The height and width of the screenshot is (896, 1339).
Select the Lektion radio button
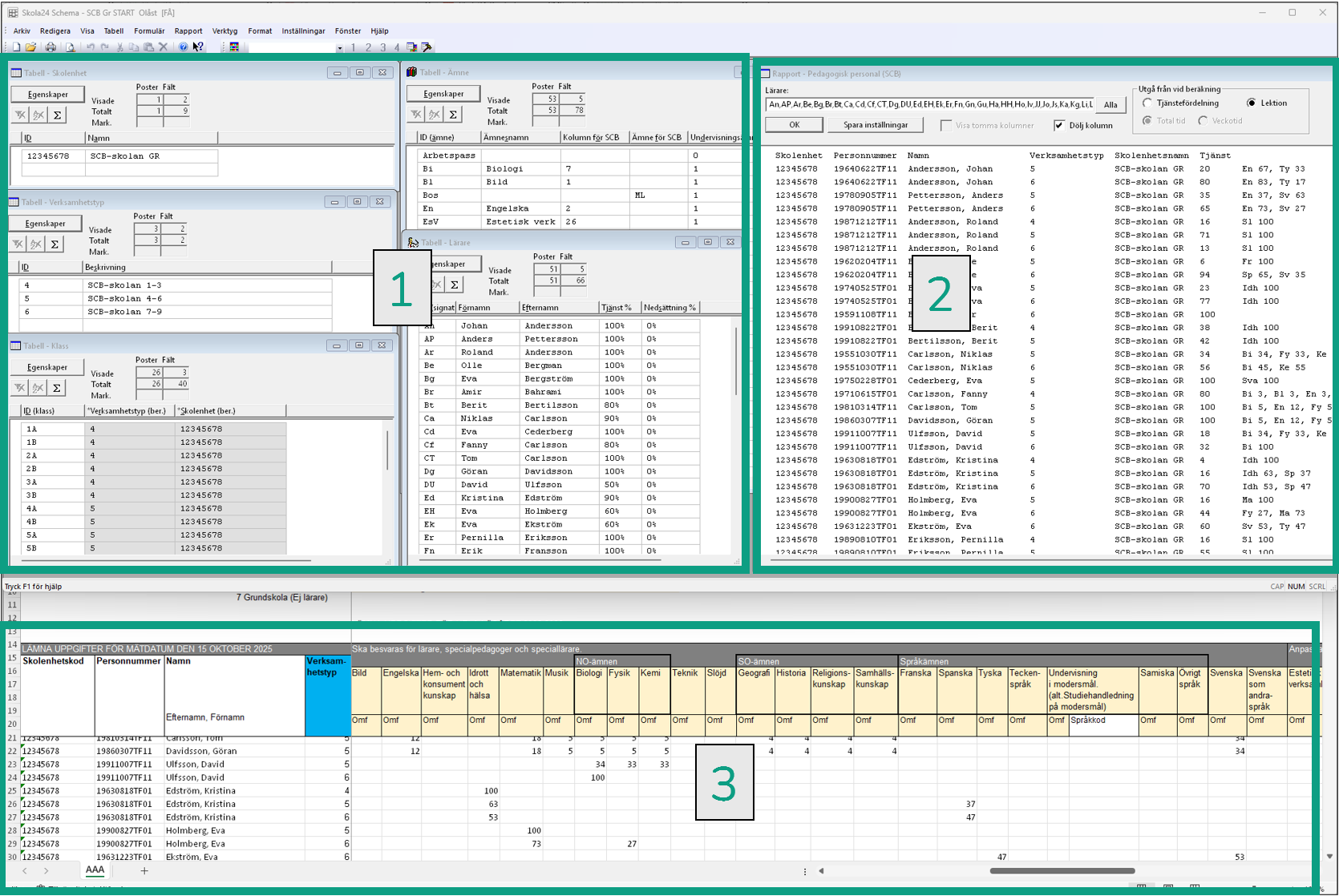pyautogui.click(x=1251, y=103)
